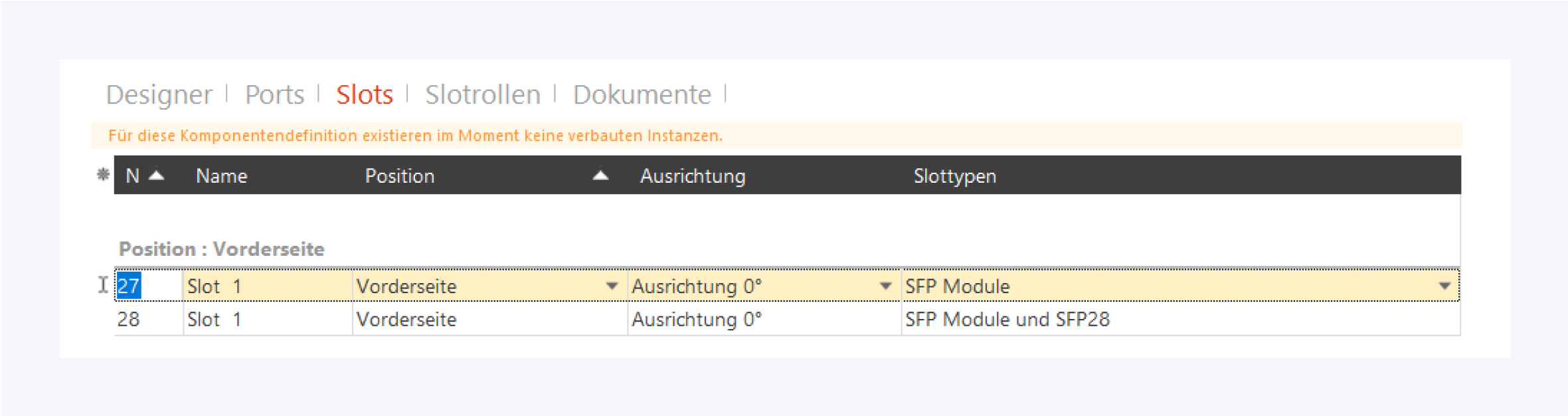
Task: Switch to the Ports tab
Action: (x=274, y=94)
